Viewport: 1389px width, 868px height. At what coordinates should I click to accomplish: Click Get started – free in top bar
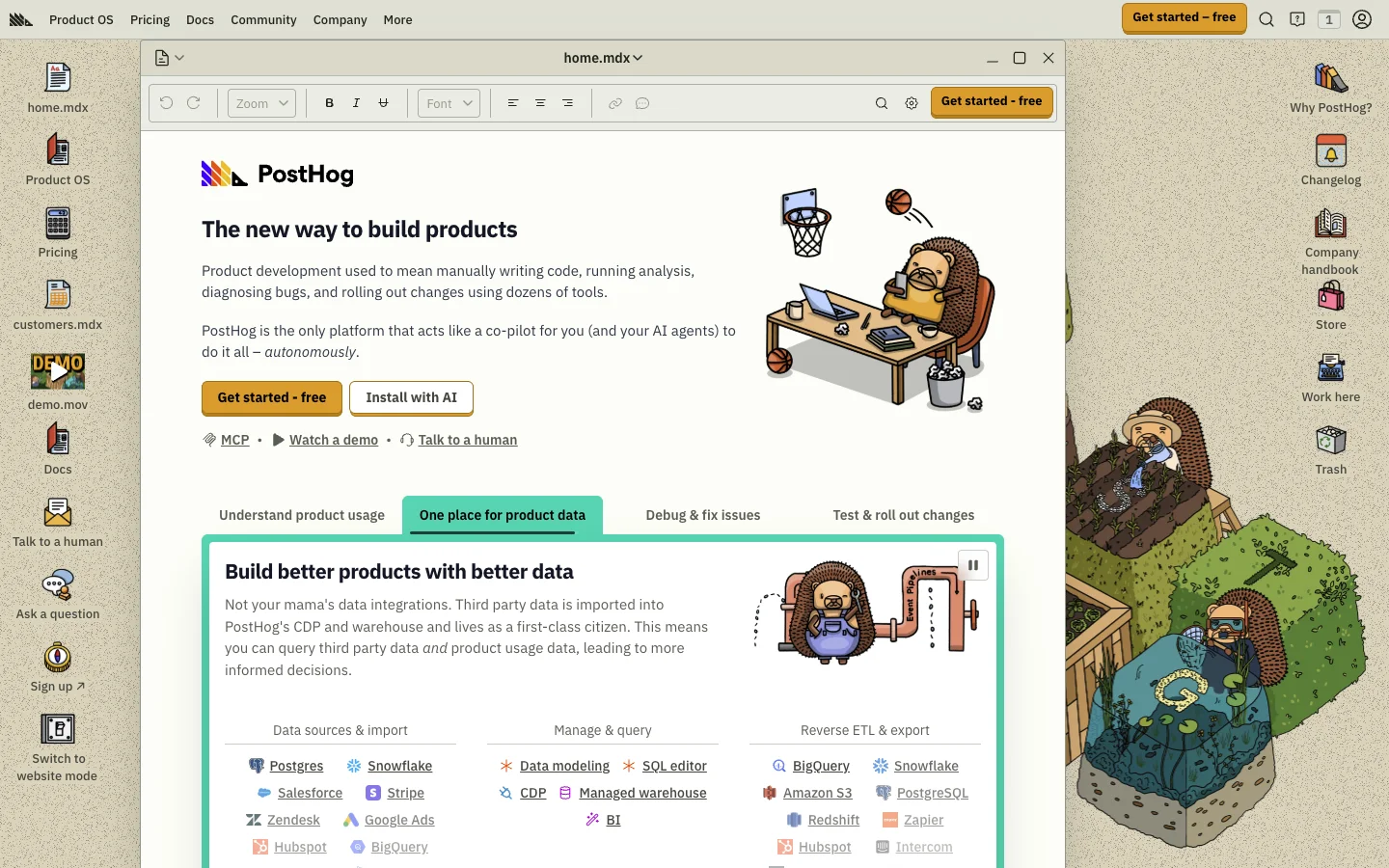[1185, 17]
